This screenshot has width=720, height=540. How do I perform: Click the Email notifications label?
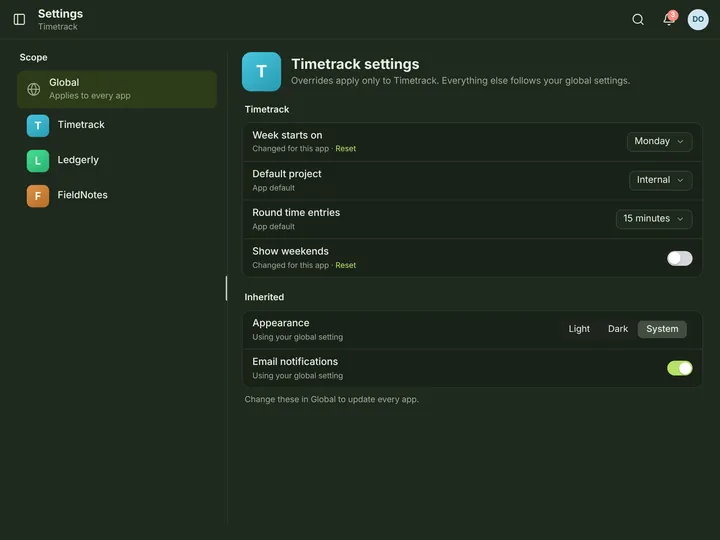coord(295,361)
